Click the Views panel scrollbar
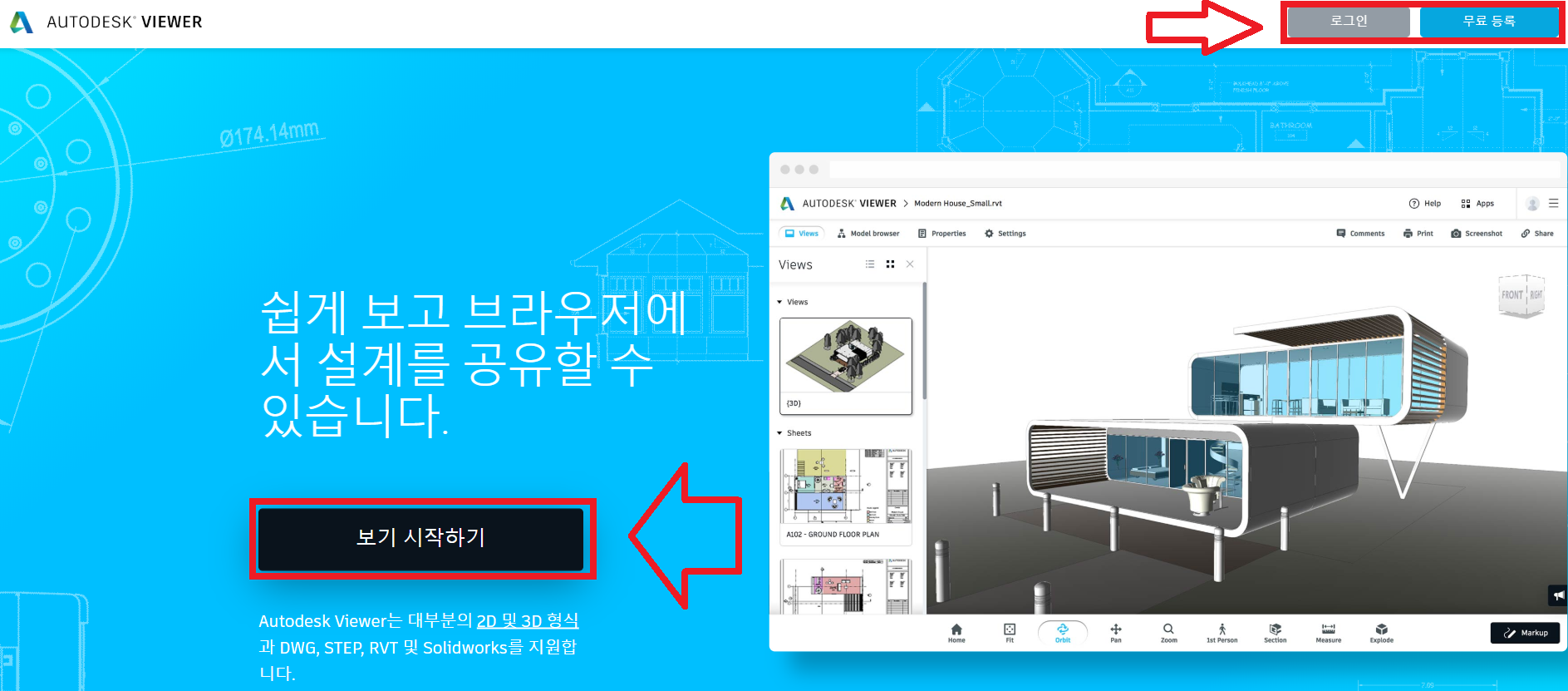 pyautogui.click(x=924, y=341)
